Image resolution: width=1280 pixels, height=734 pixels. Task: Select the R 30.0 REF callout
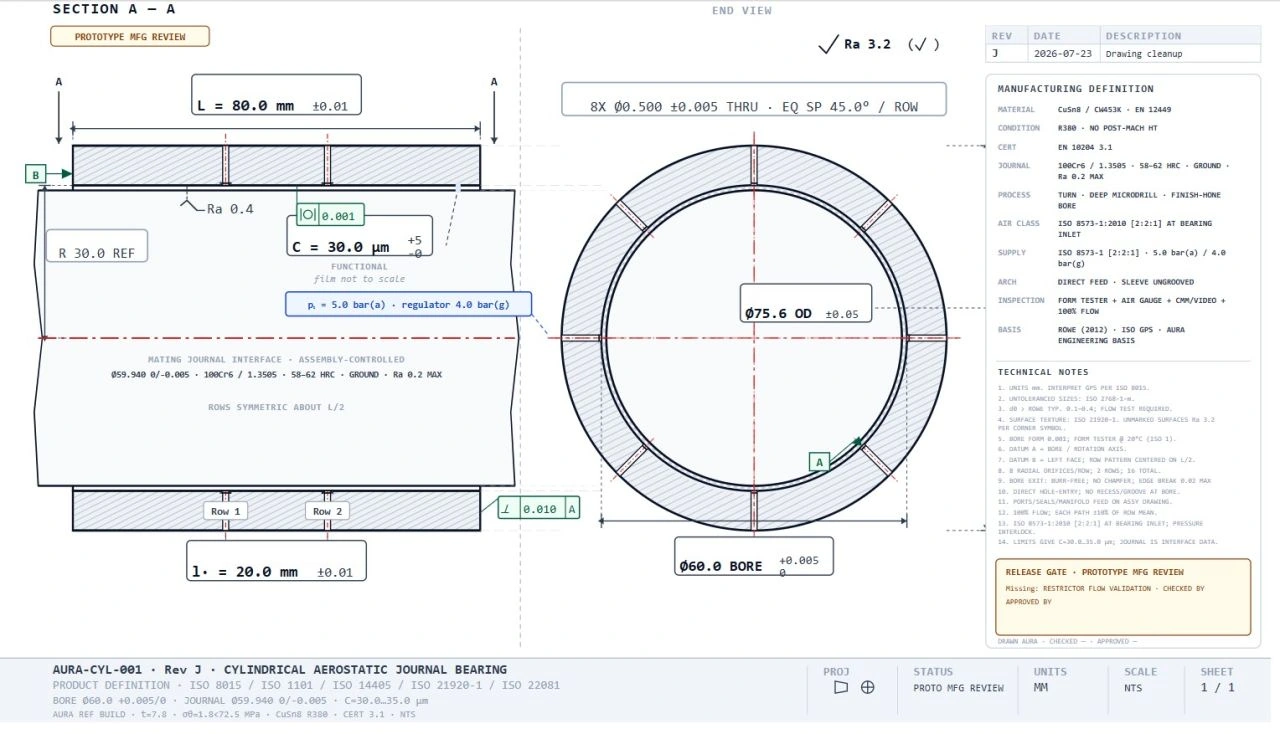click(97, 246)
